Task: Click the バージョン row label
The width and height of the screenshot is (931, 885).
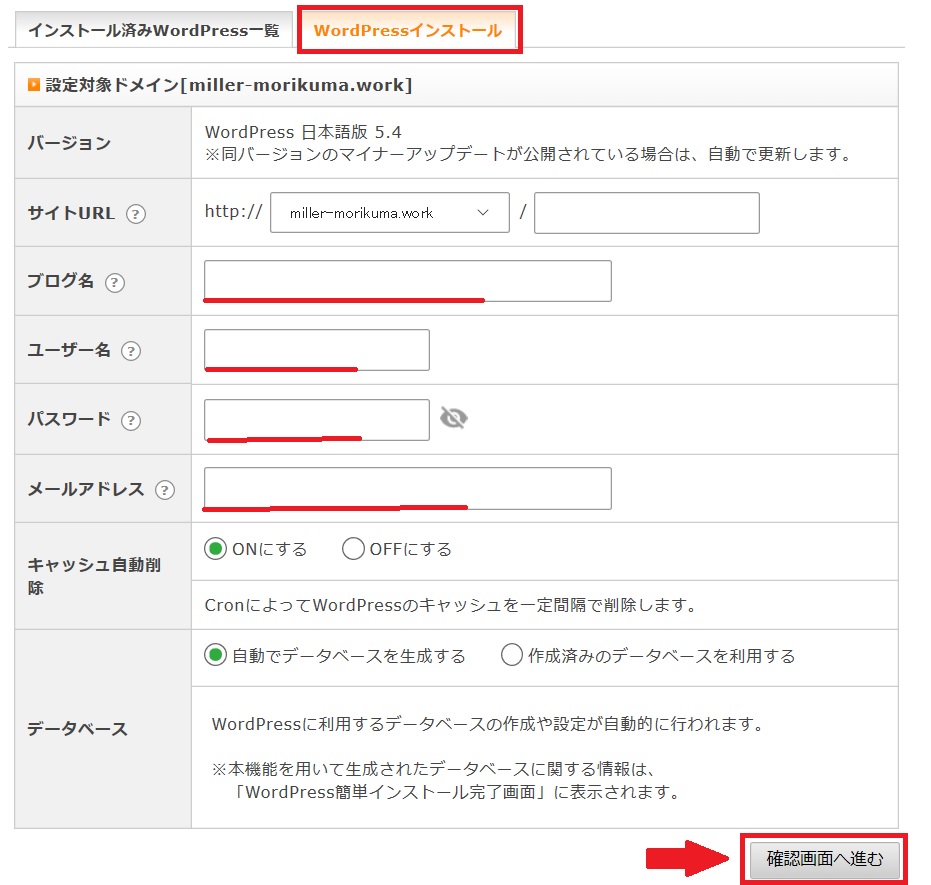Action: click(69, 143)
